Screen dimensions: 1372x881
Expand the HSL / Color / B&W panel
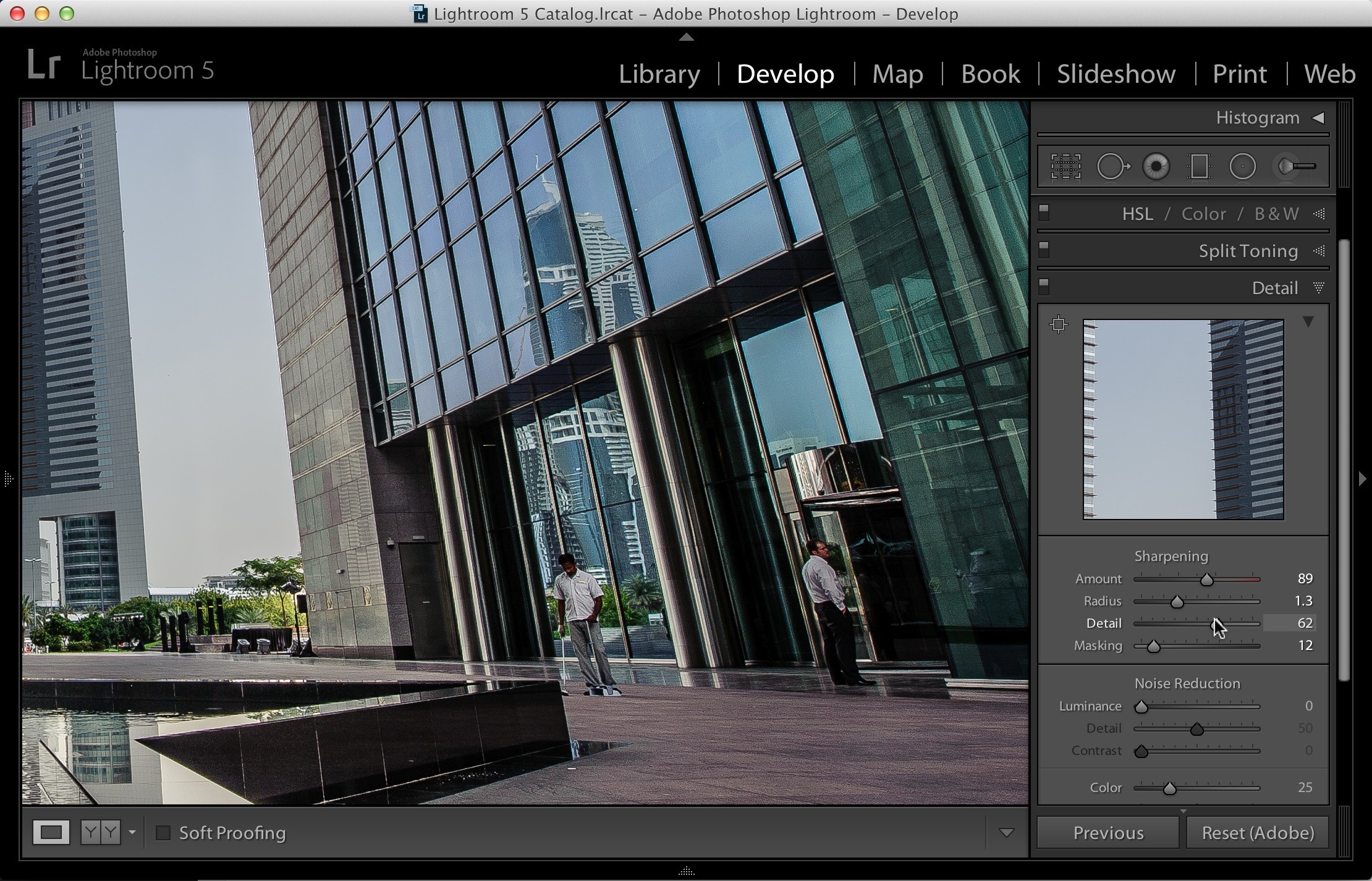1319,214
